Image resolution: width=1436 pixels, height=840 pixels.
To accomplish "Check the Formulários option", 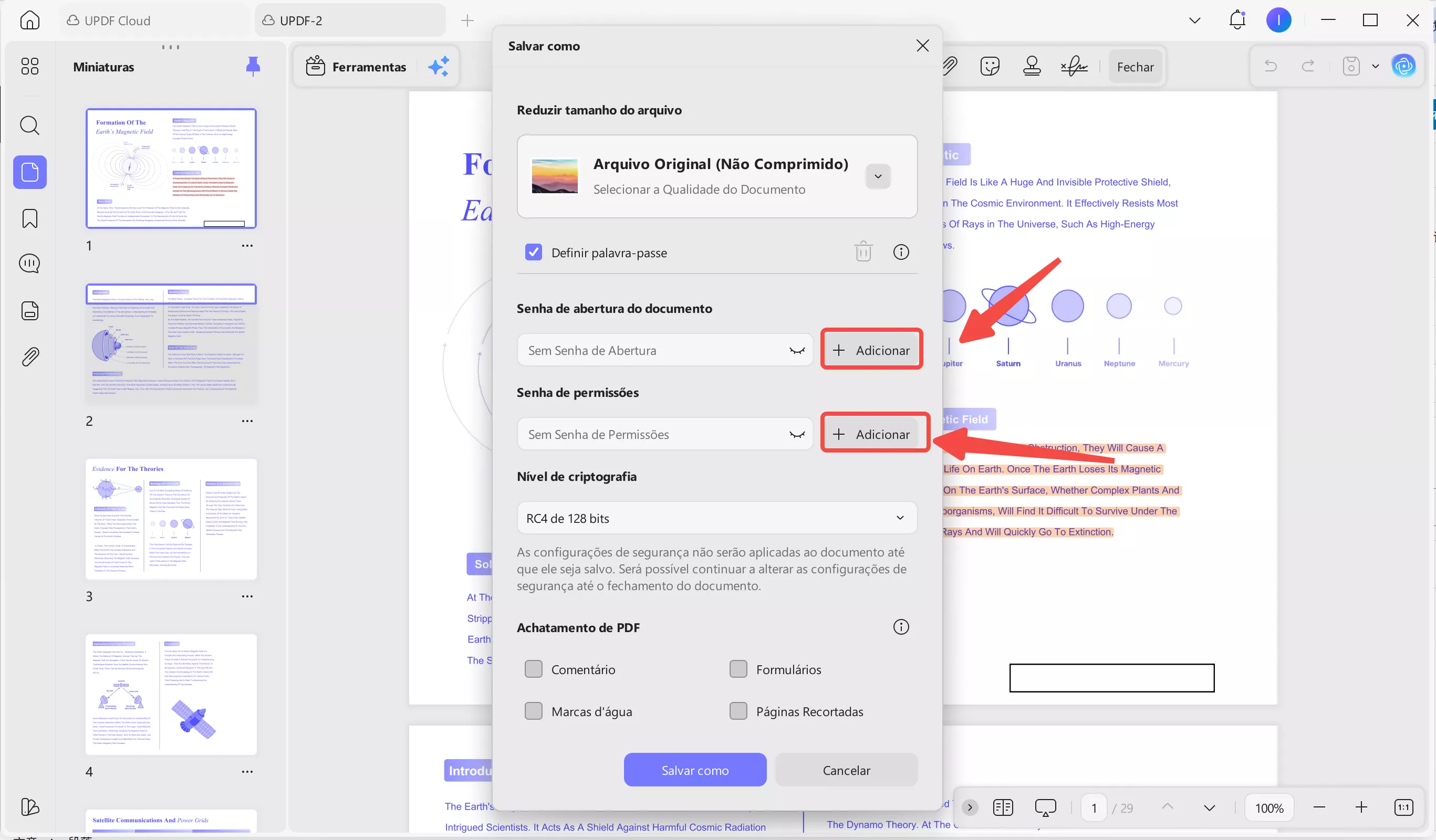I will 738,669.
